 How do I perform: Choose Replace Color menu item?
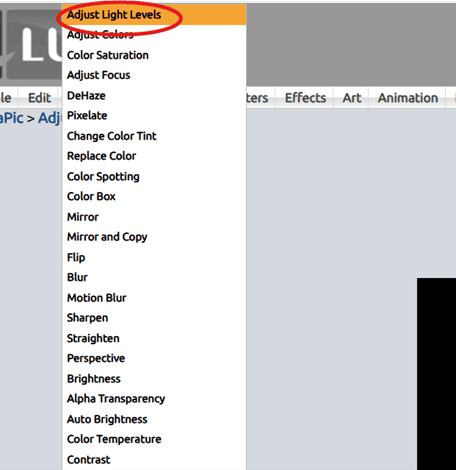[154, 156]
